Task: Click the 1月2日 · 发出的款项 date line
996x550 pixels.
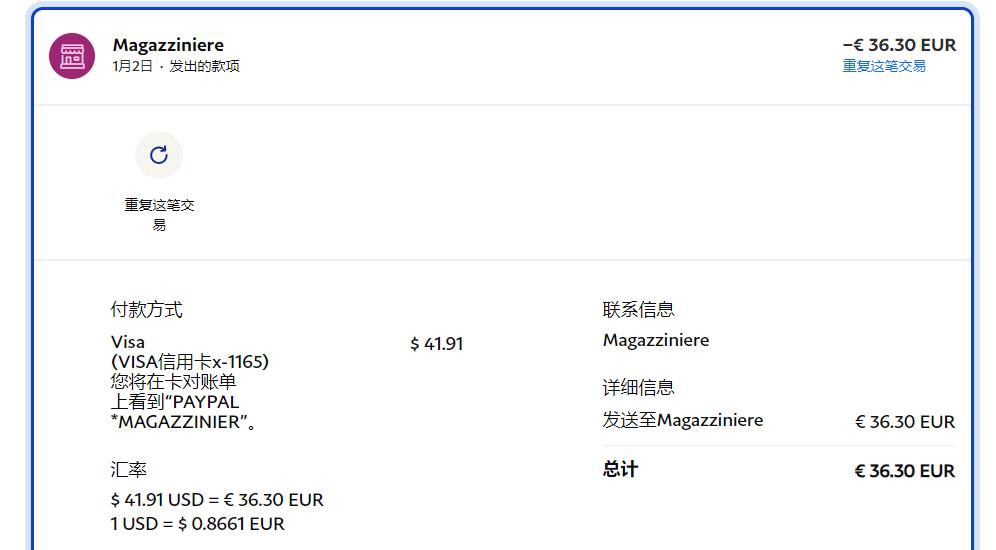Action: [176, 66]
